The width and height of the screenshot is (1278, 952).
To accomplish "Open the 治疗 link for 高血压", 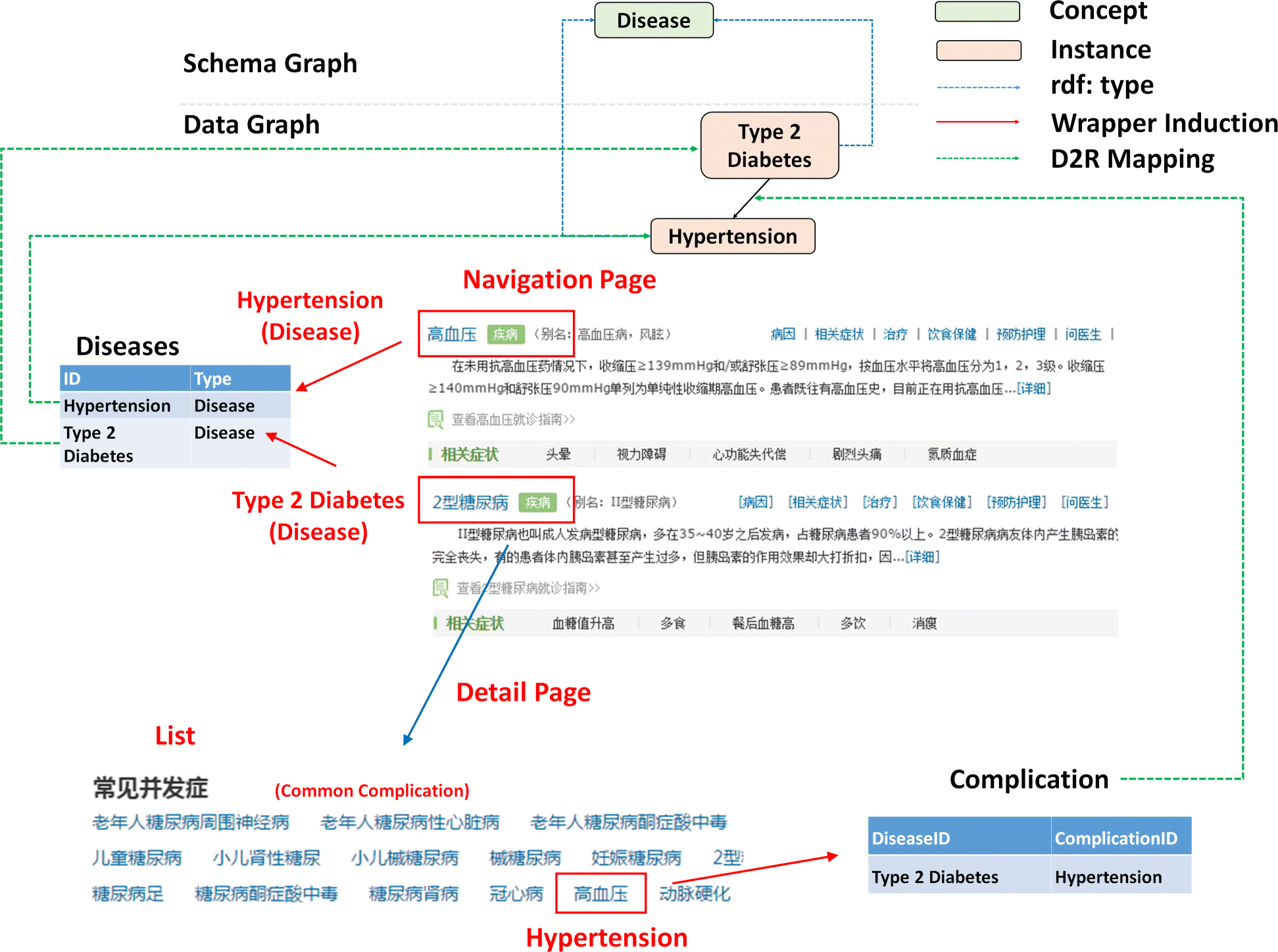I will [x=895, y=334].
